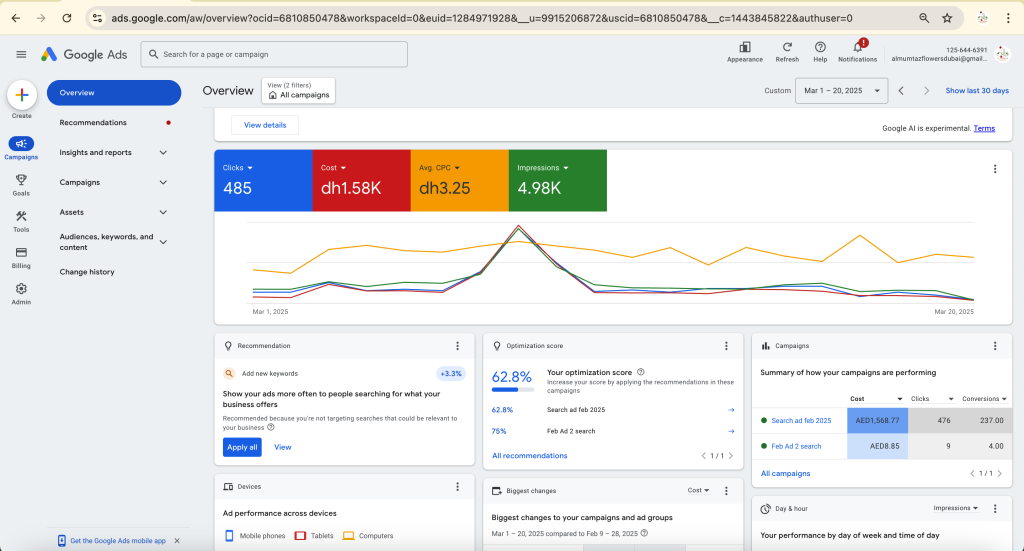Click Get the Google Ads mobile app
The width and height of the screenshot is (1024, 551).
118,541
